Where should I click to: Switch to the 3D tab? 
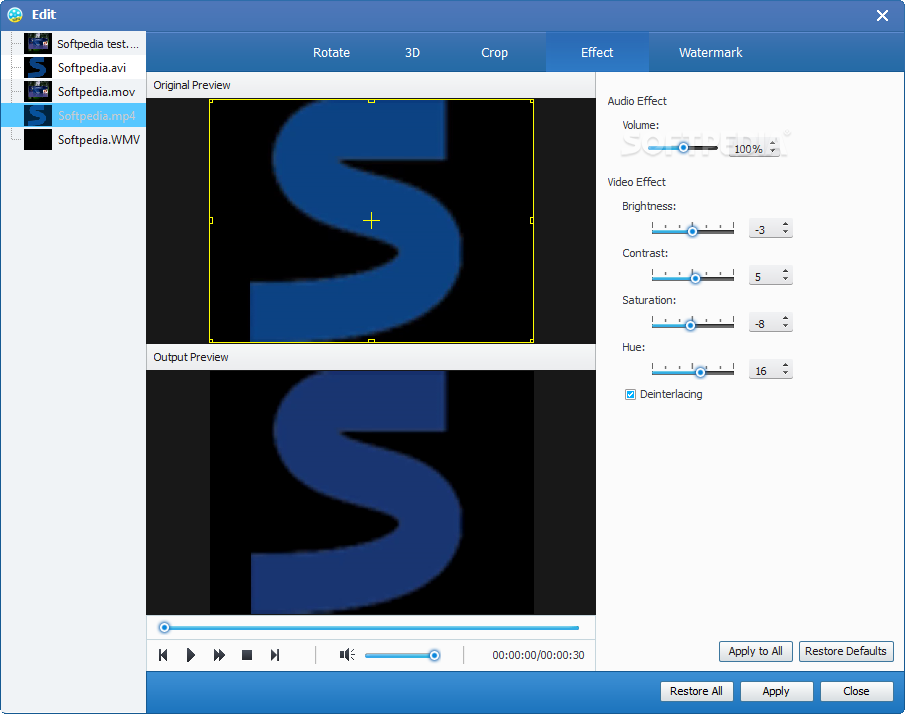412,53
